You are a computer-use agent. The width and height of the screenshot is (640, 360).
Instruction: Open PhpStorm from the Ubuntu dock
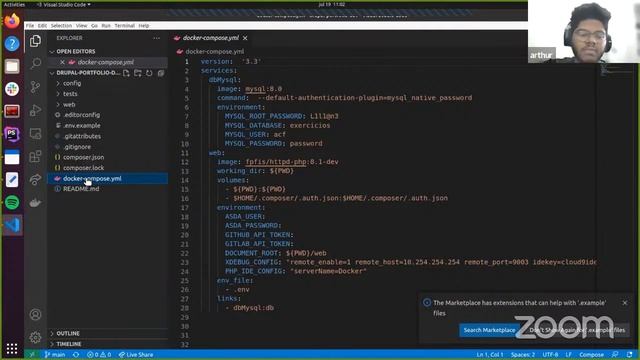point(12,134)
